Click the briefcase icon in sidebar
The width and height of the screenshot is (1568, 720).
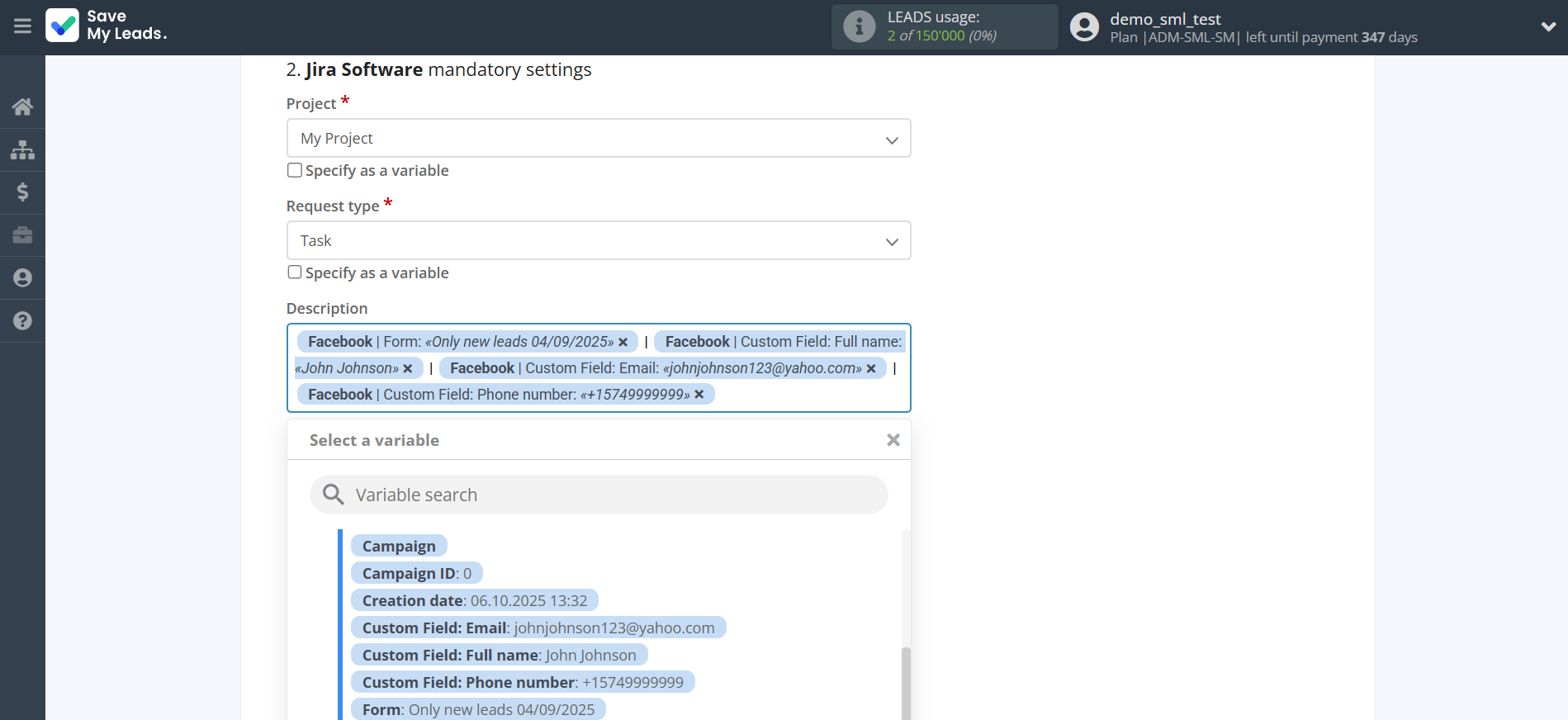pyautogui.click(x=22, y=235)
